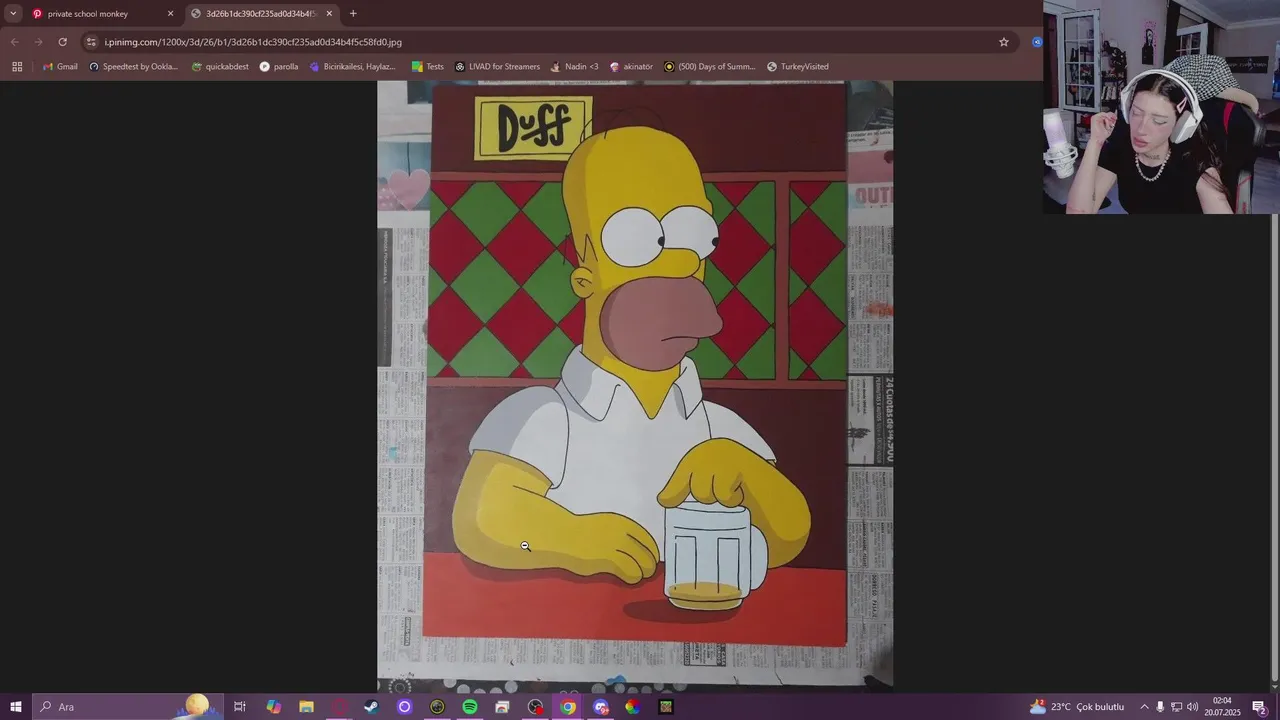Screen dimensions: 1280x720
Task: Go back to the previous page
Action: point(14,42)
